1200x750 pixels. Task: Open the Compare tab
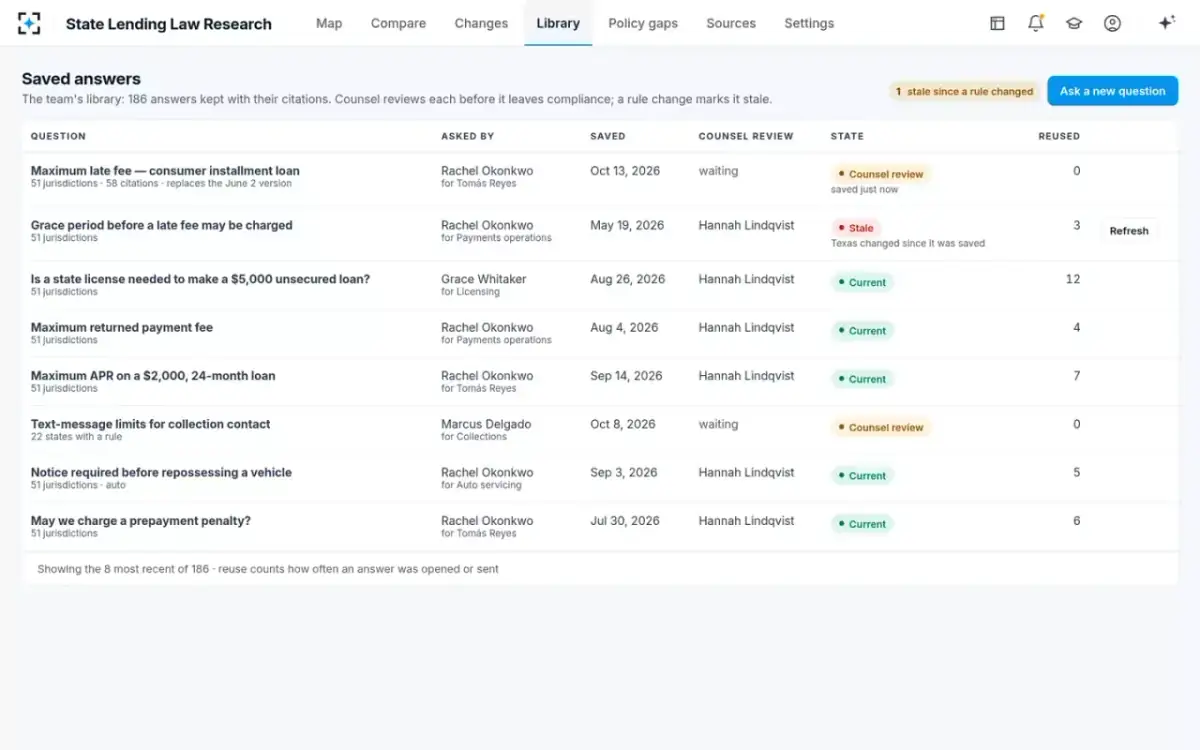[x=398, y=23]
